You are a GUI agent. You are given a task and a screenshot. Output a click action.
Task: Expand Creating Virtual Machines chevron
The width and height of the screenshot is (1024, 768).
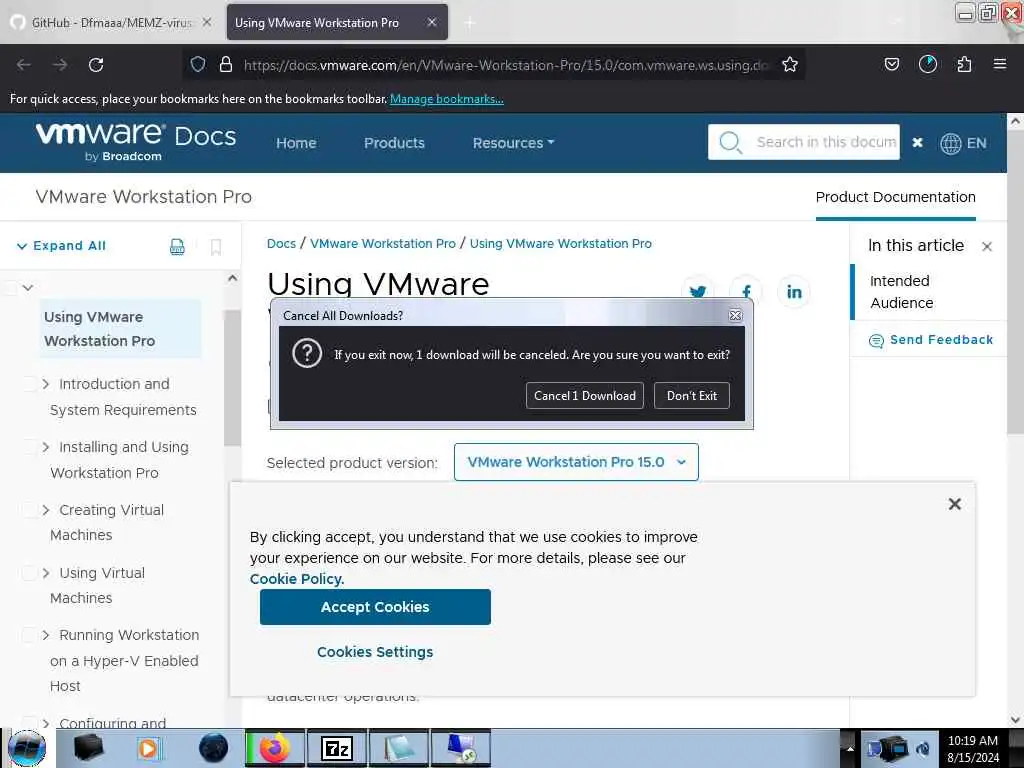click(46, 510)
